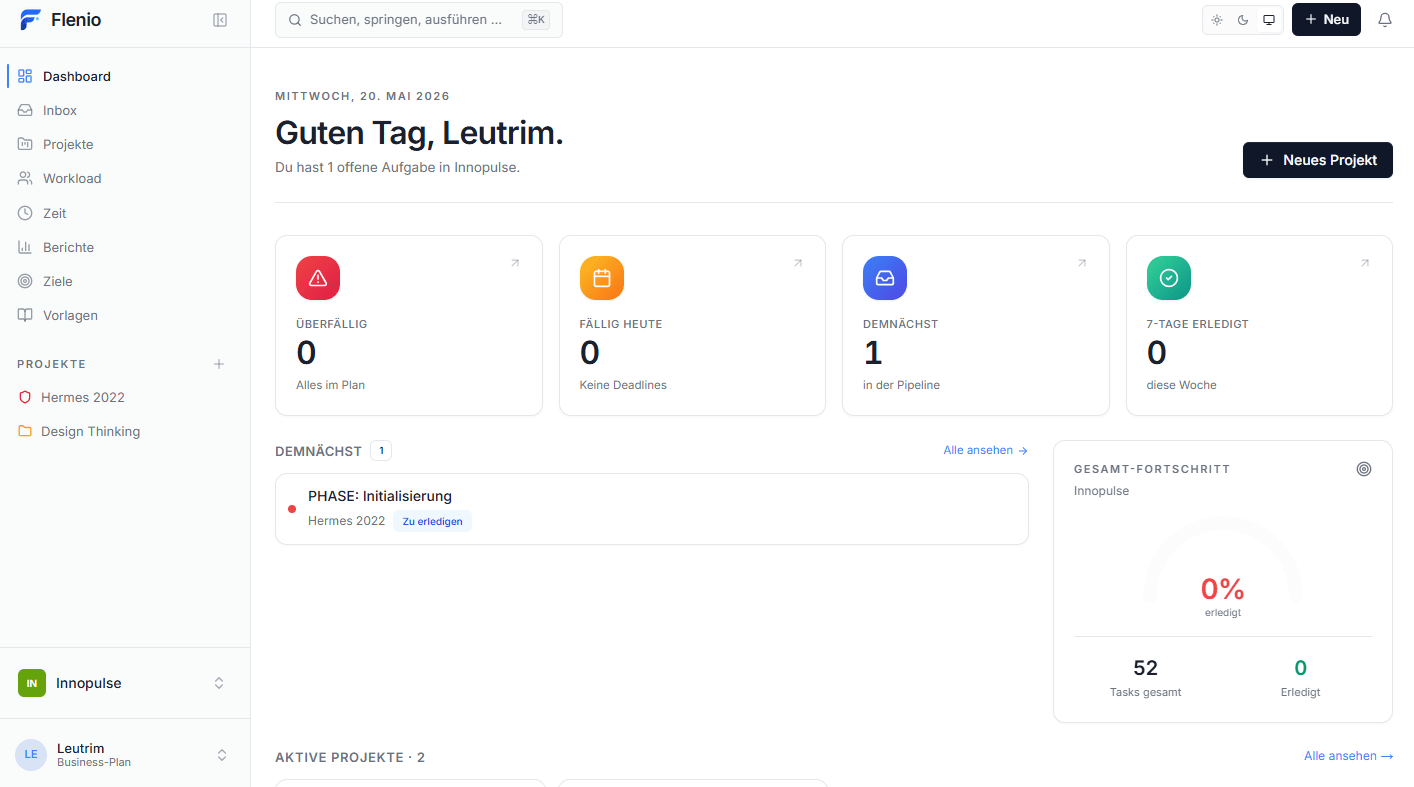Click the yellow folder icon of Design Thinking
The image size is (1414, 787).
point(25,431)
